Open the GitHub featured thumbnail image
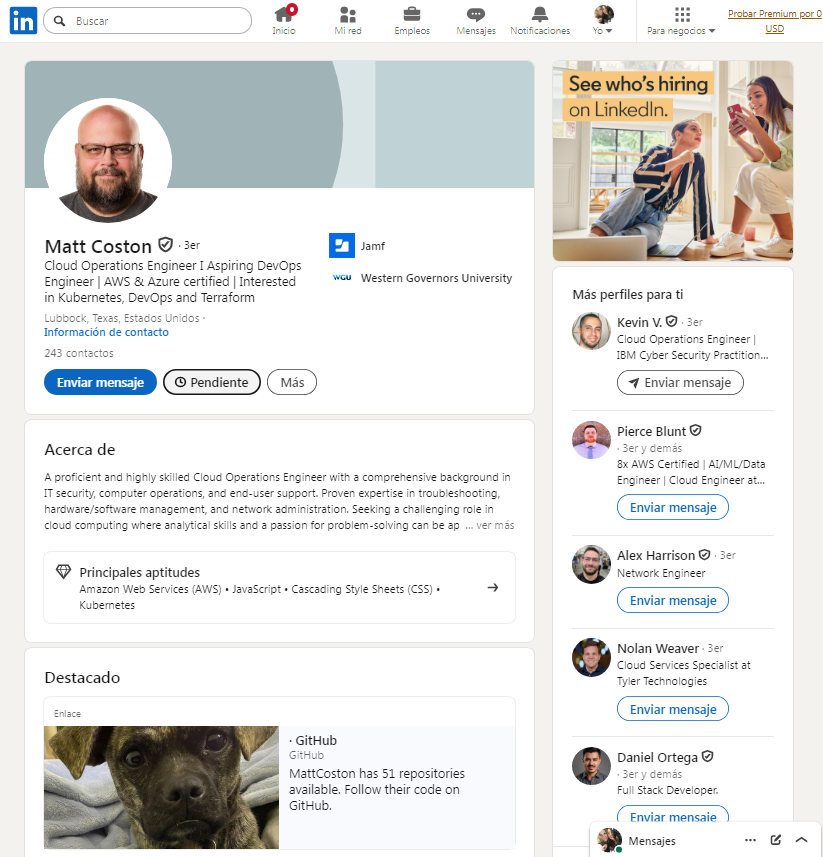Screen dimensions: 823x857 161,787
